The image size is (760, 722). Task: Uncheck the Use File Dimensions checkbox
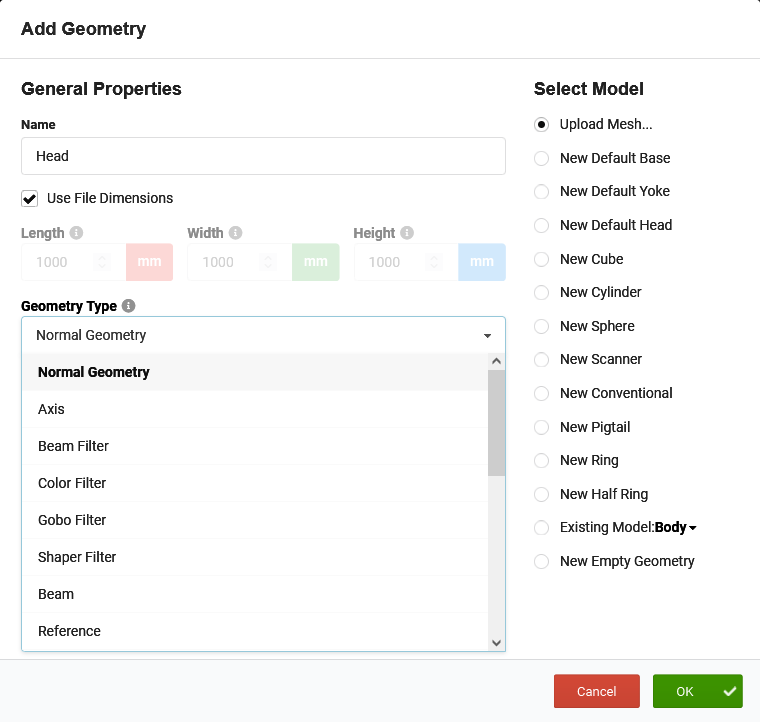tap(30, 198)
